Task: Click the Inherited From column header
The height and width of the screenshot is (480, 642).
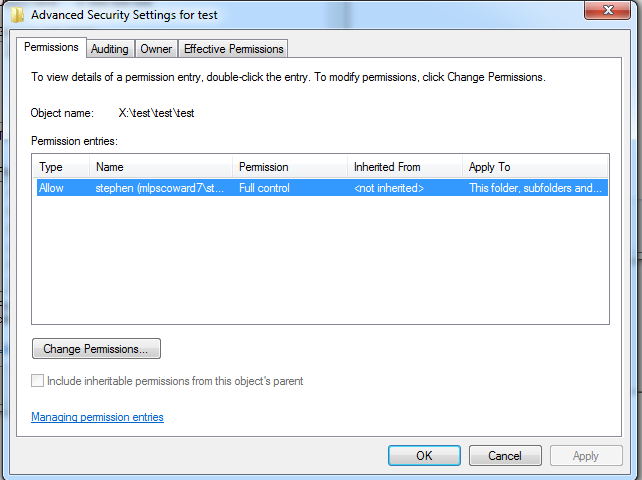Action: [x=405, y=167]
